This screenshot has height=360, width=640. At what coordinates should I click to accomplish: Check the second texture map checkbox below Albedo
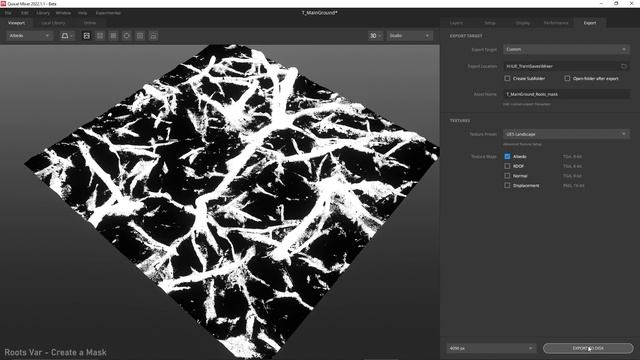click(507, 166)
